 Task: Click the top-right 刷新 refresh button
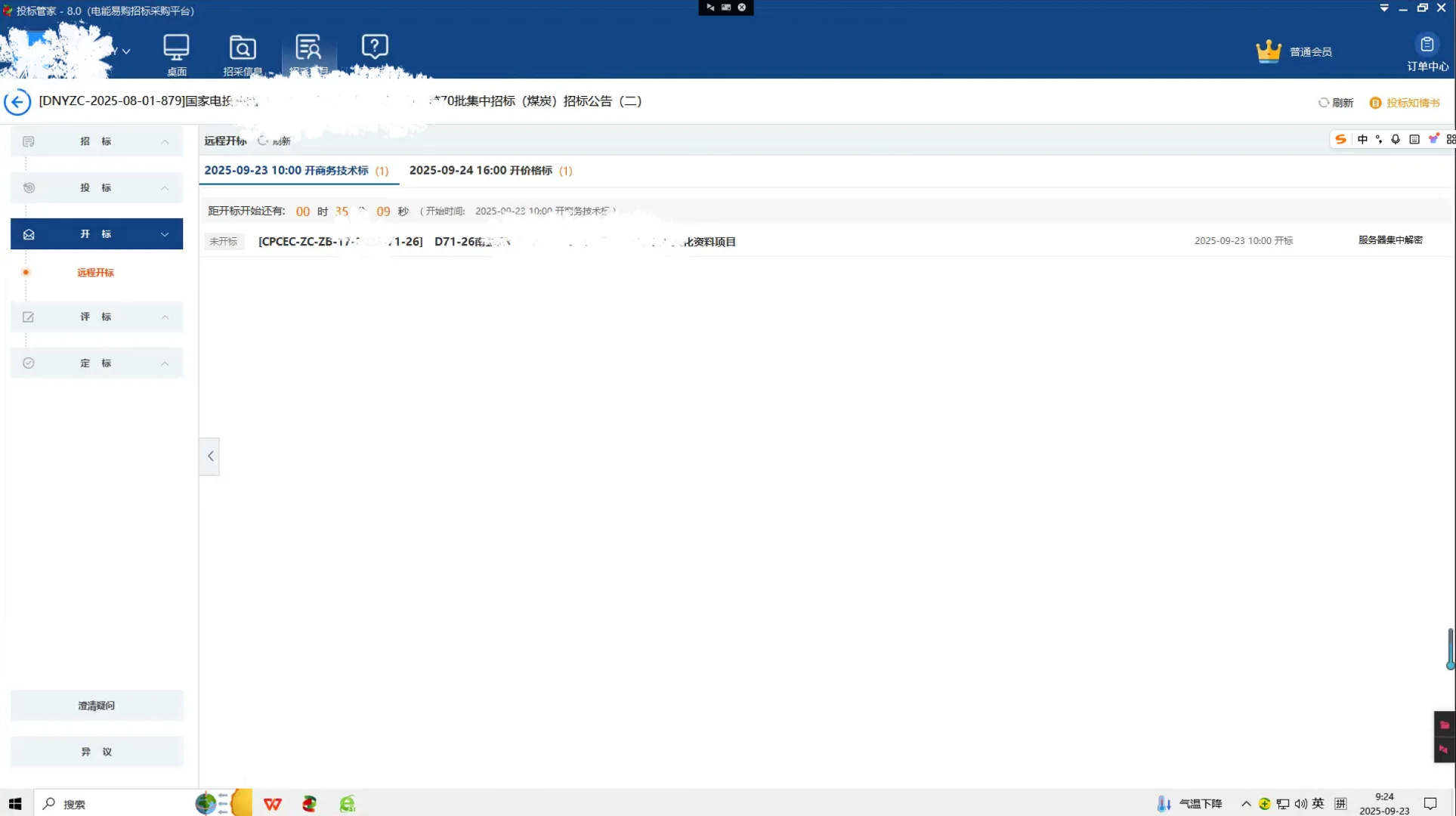[x=1336, y=103]
